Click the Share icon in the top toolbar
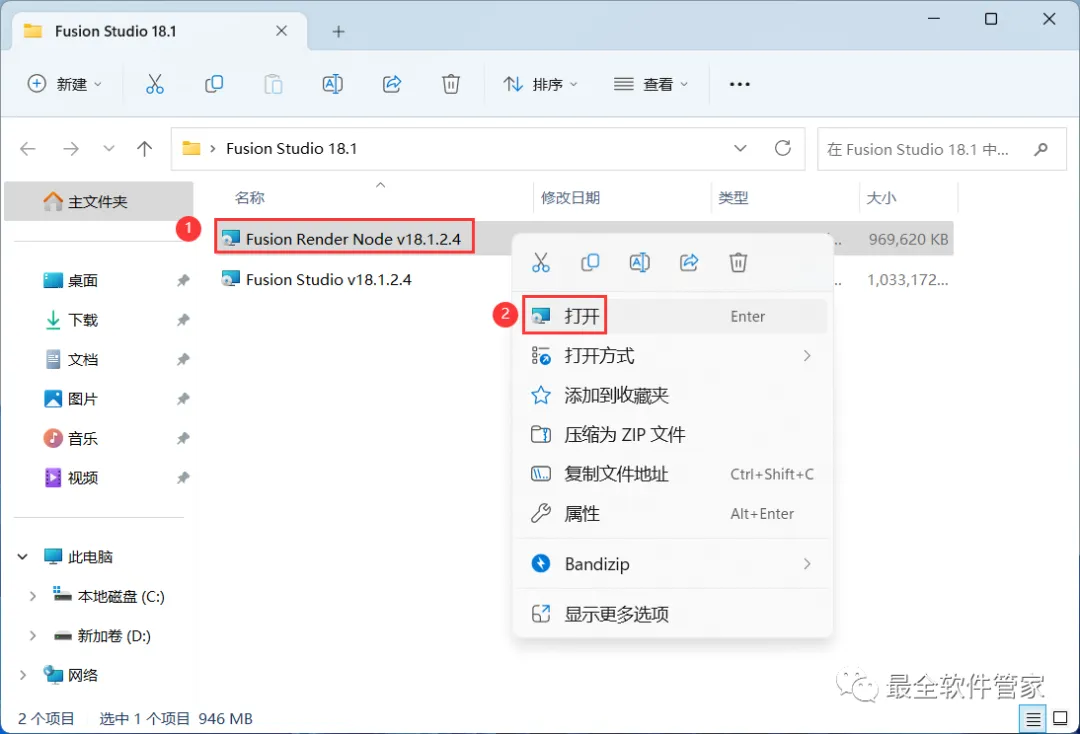 pos(392,84)
